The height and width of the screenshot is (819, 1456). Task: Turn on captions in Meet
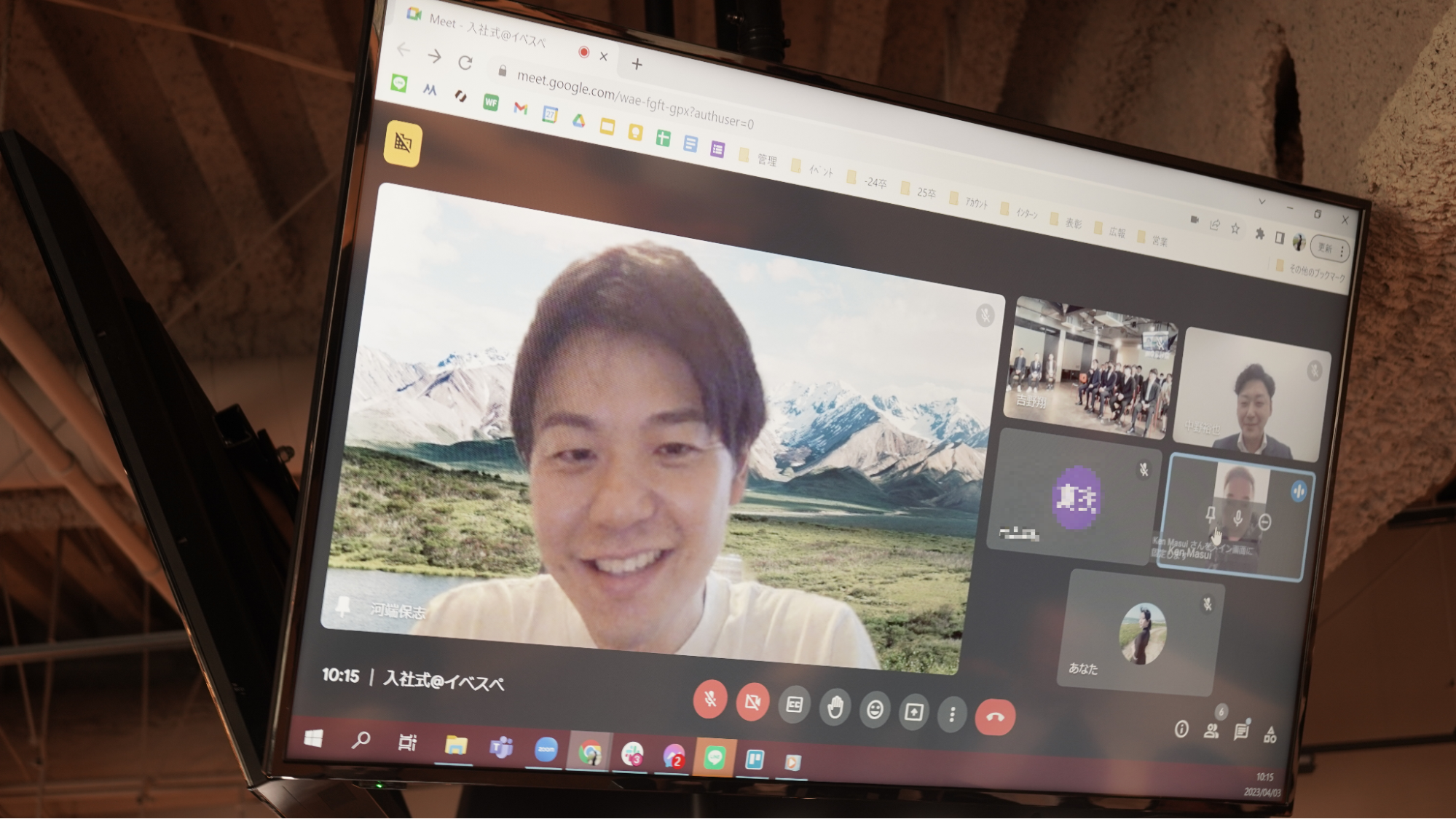[x=794, y=705]
